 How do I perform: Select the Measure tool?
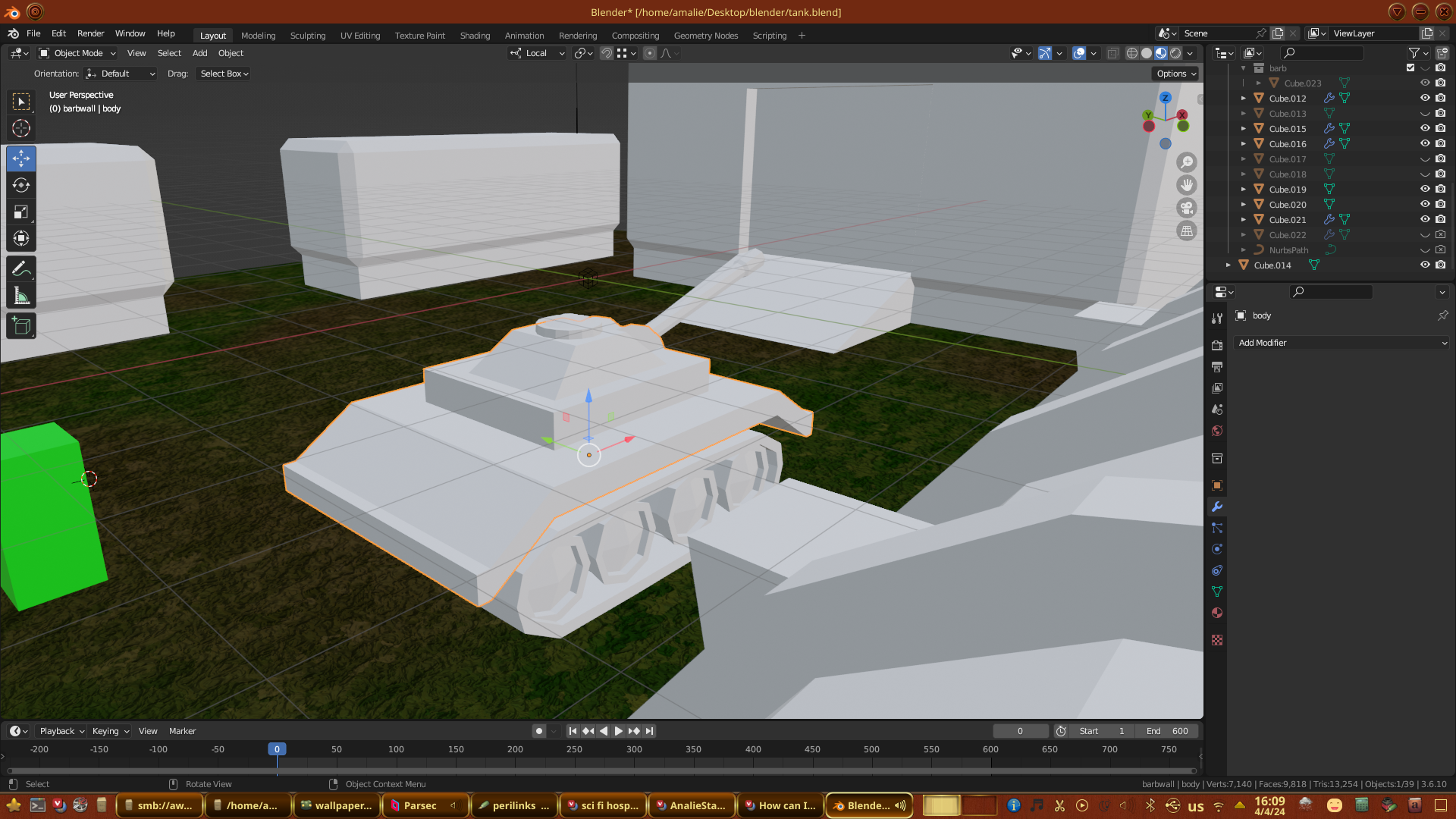pos(21,297)
